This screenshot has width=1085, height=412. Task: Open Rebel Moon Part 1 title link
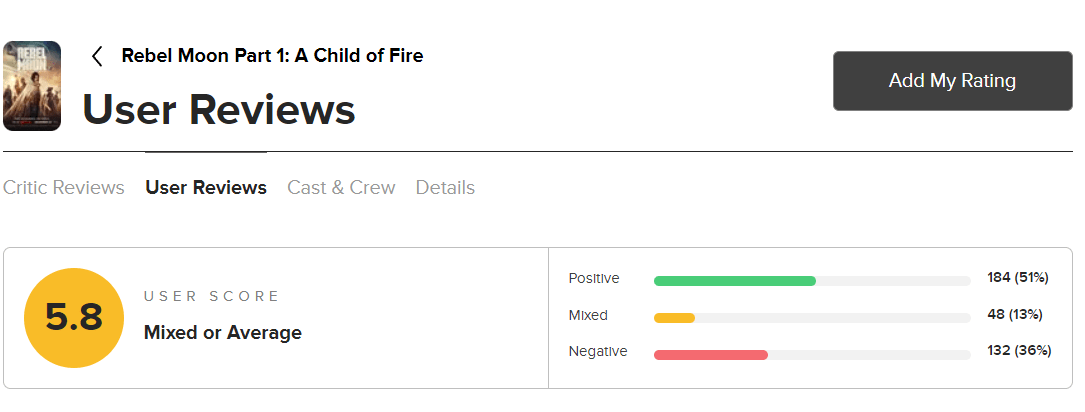272,56
